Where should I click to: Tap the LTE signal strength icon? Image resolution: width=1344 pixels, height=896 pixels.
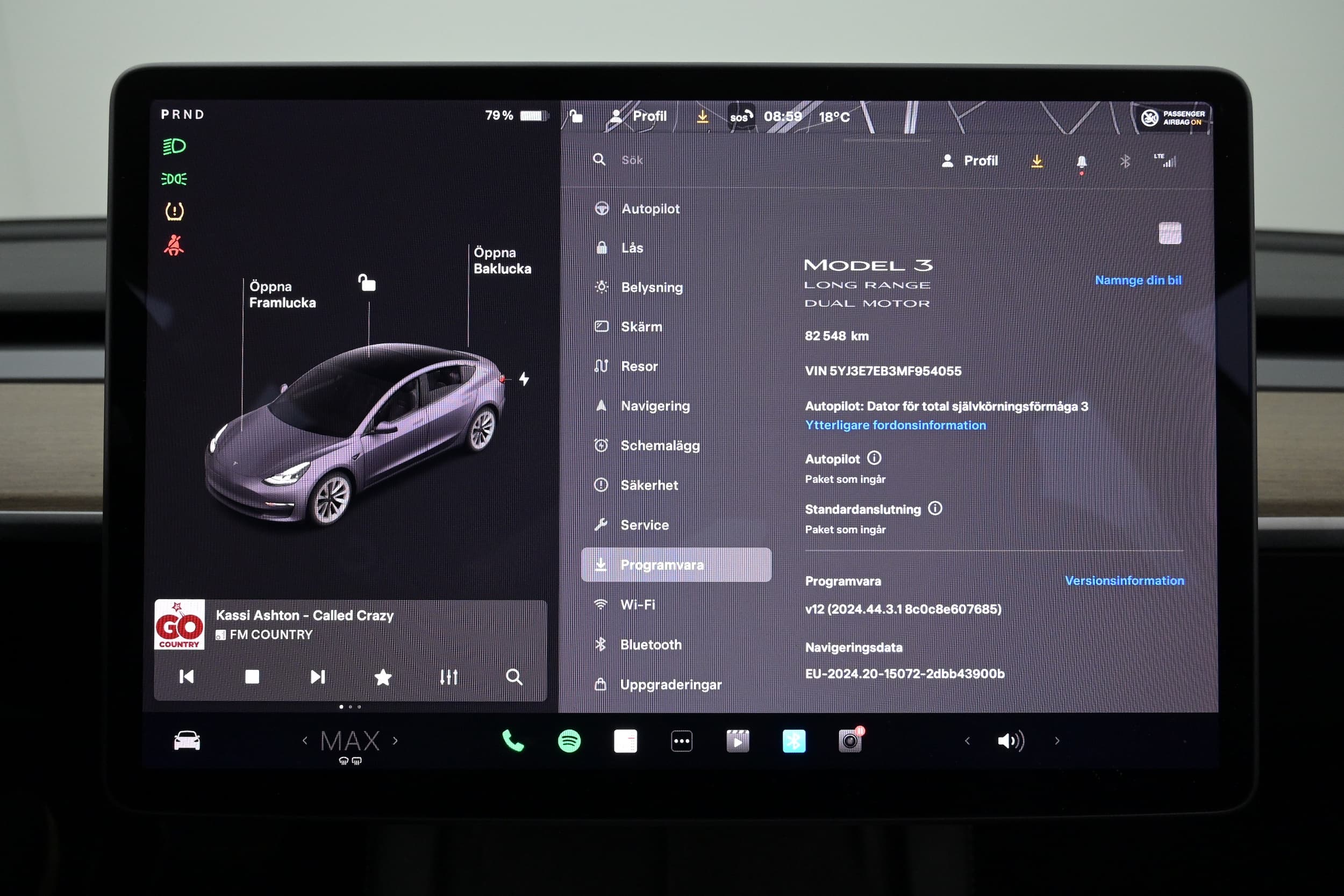1164,161
